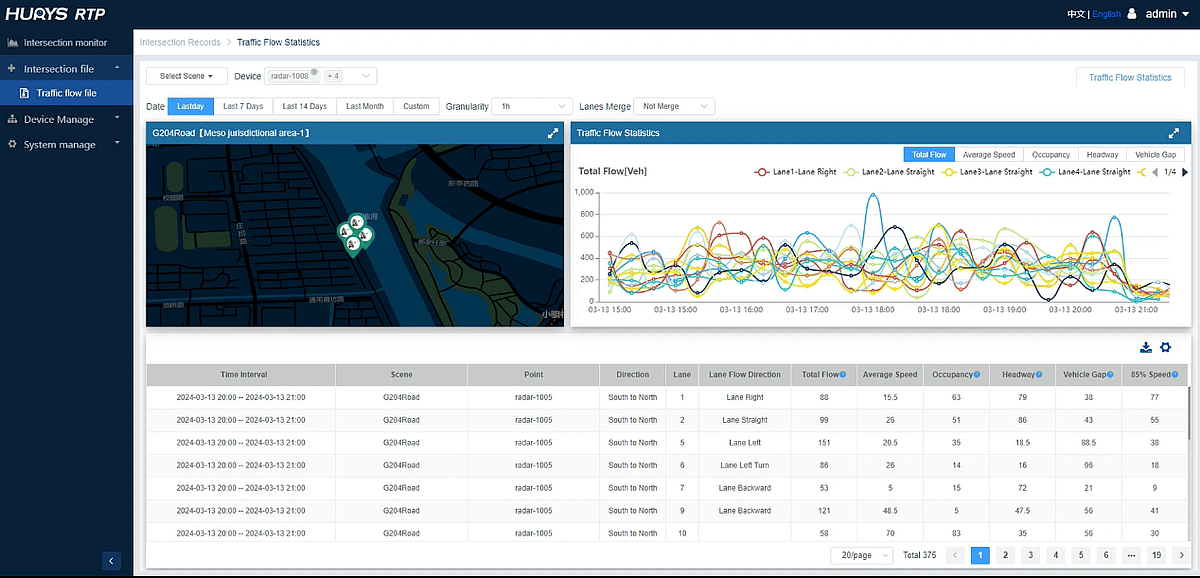
Task: Switch language to English link
Action: pyautogui.click(x=1106, y=14)
